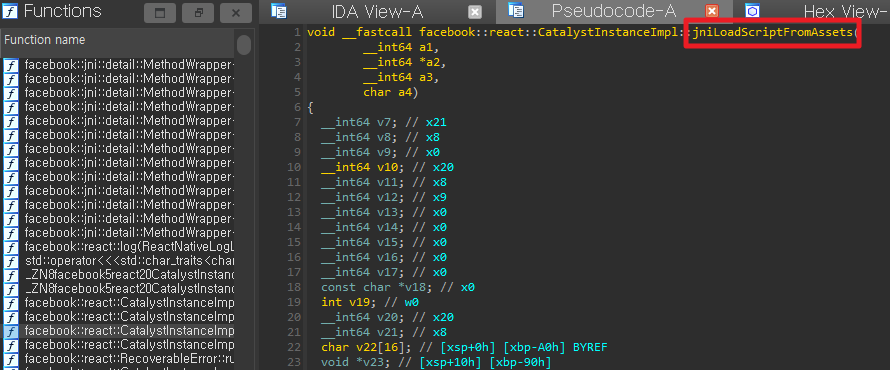Click function icon beside std::operator<<< row
The height and width of the screenshot is (370, 890).
tap(11, 261)
